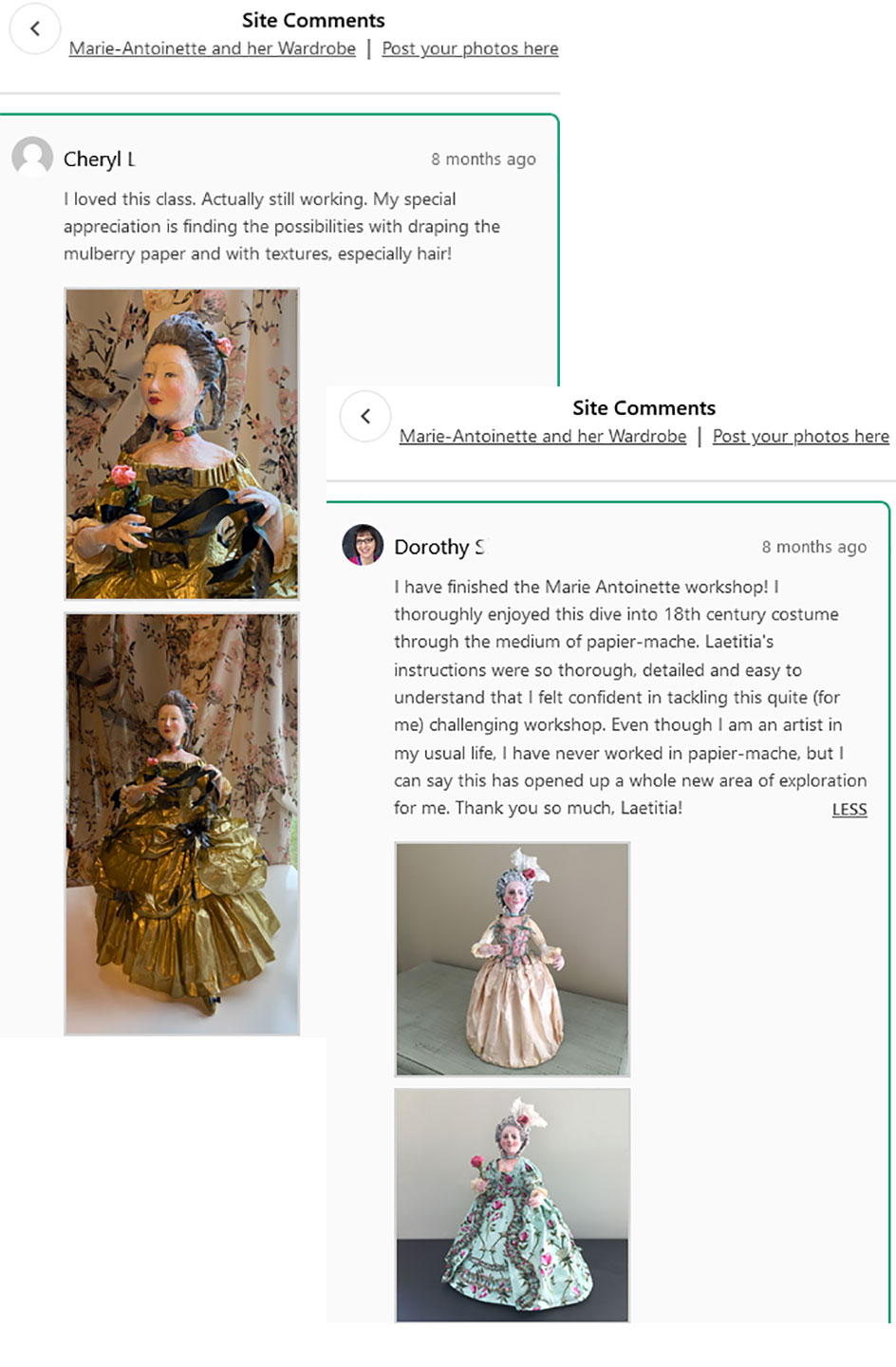View Cheryl's close-up photo of the gold dress doll

click(181, 443)
